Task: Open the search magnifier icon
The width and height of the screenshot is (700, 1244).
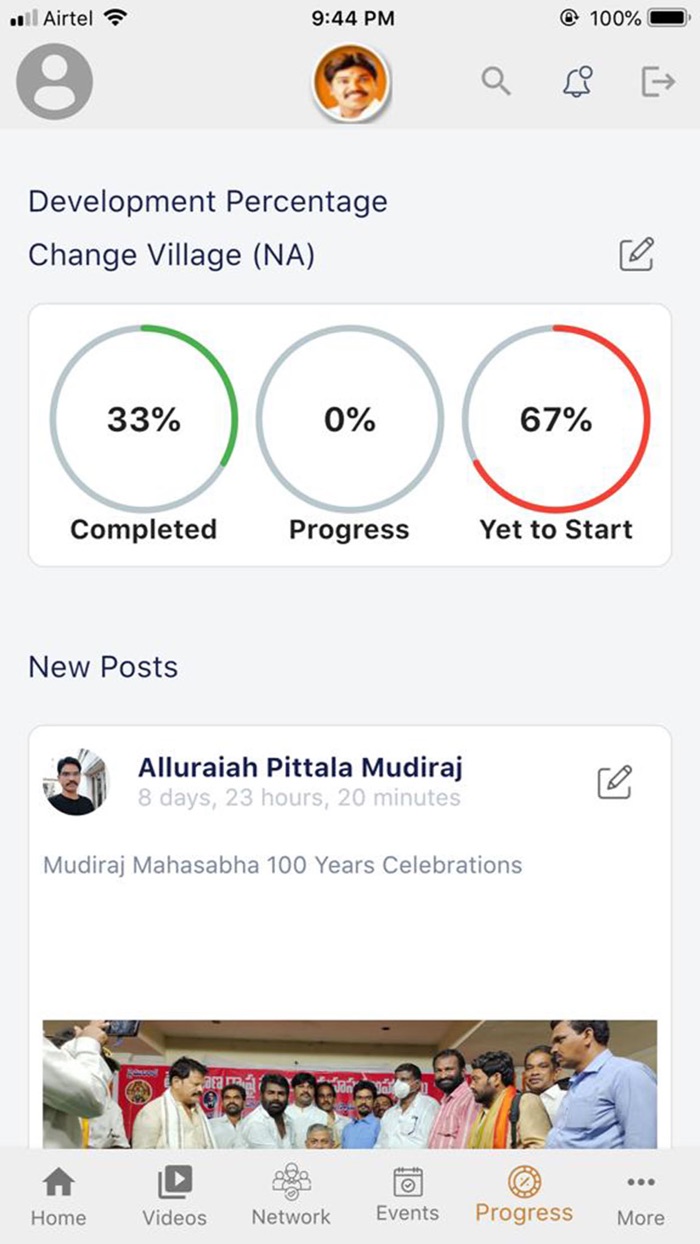Action: pyautogui.click(x=496, y=81)
